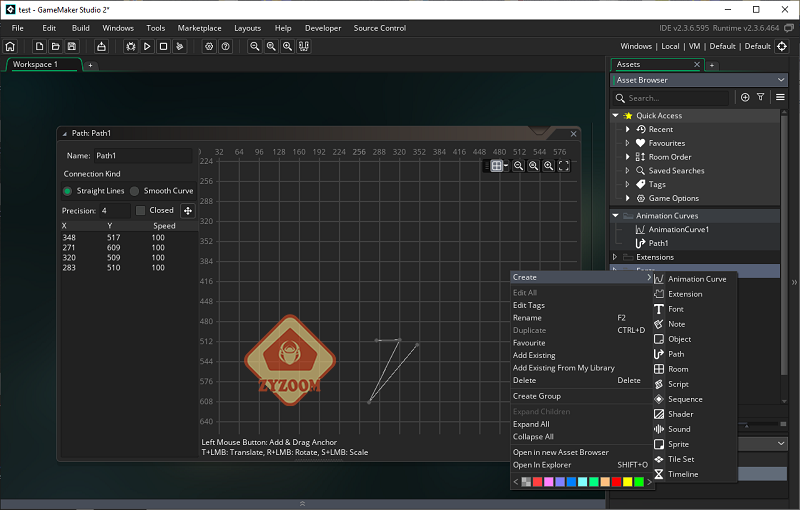Open the Build menu
Image resolution: width=800 pixels, height=510 pixels.
81,28
